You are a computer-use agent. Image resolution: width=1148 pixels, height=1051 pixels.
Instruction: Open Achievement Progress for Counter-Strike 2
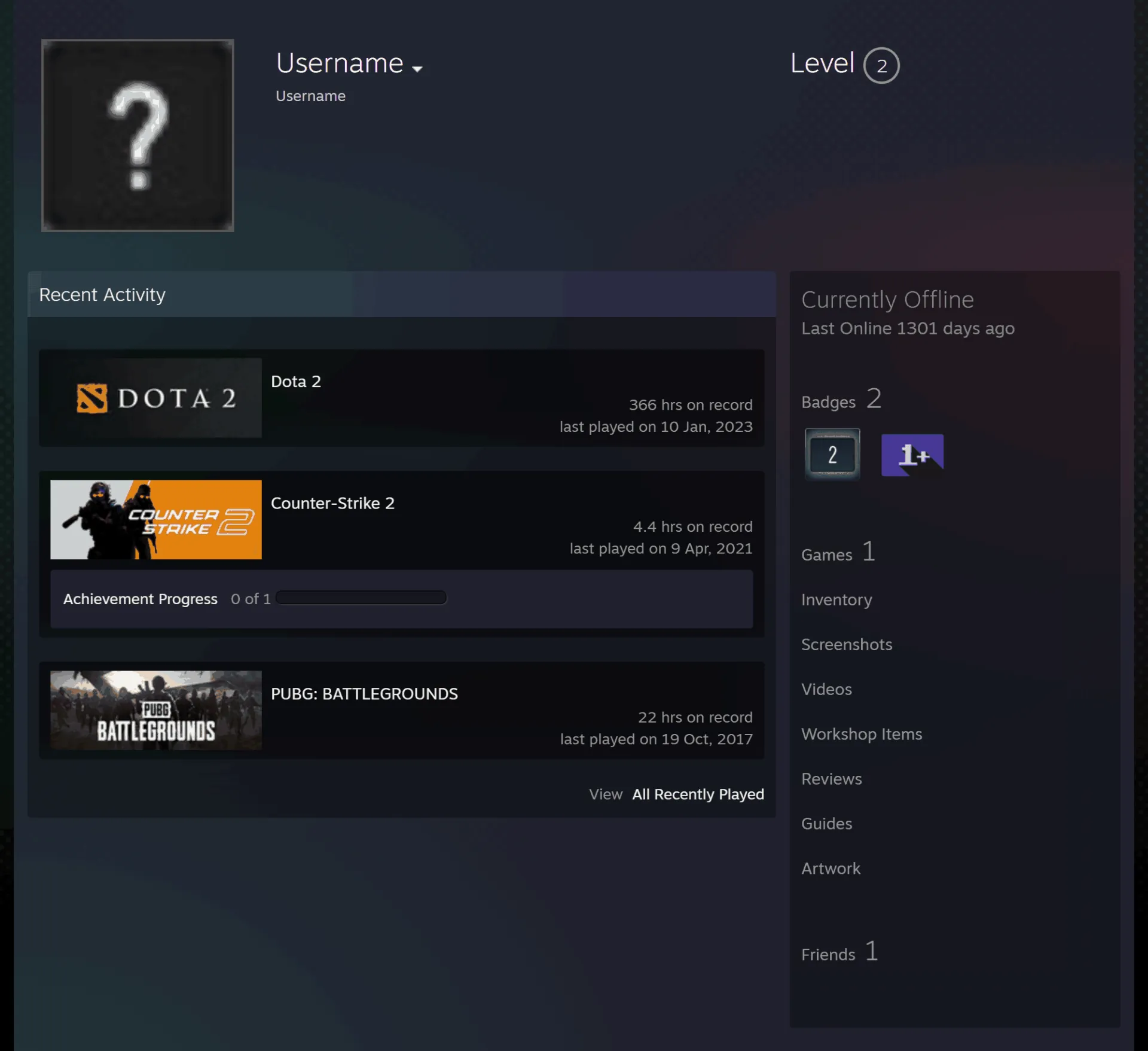pos(401,599)
